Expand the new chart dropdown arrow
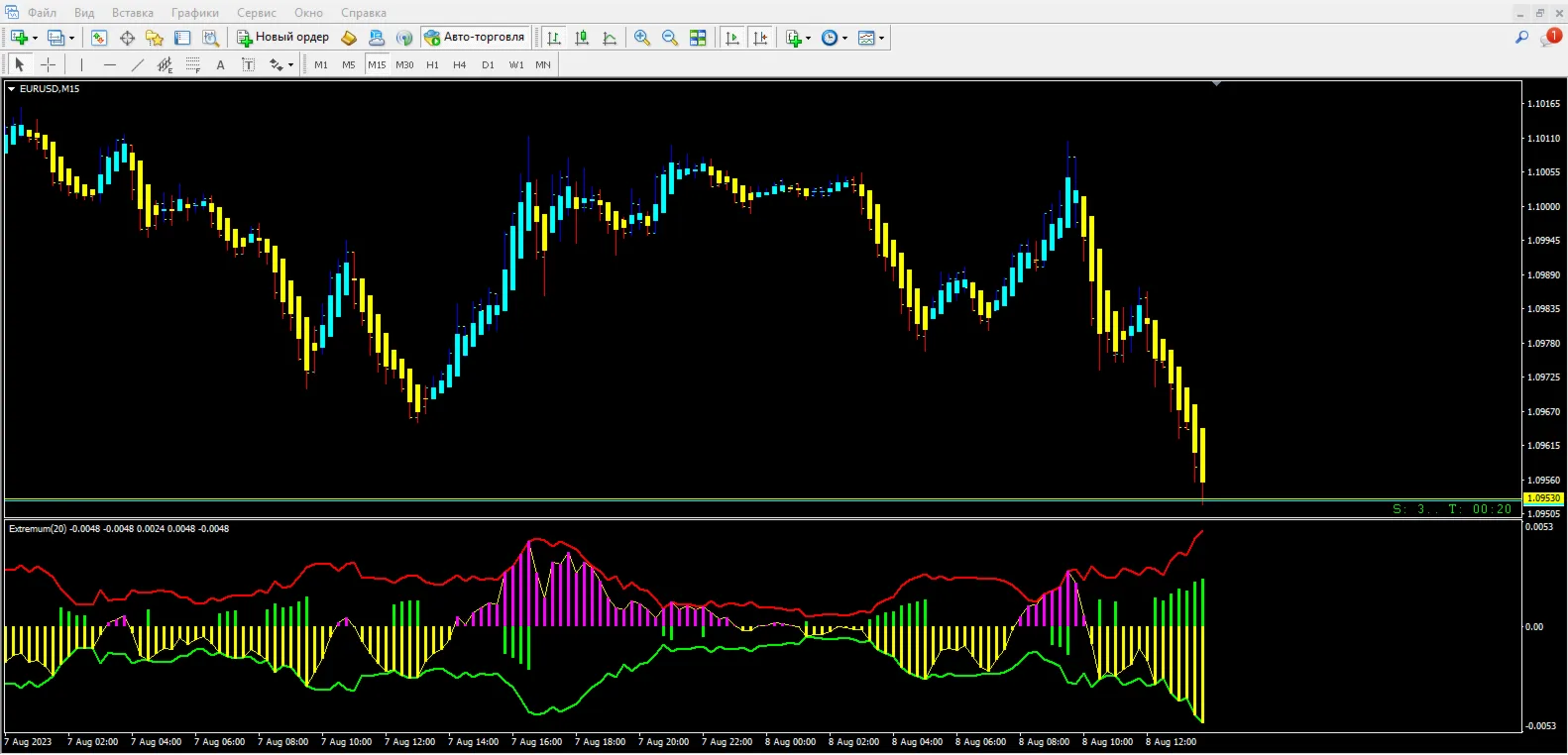This screenshot has height=755, width=1568. pyautogui.click(x=36, y=38)
